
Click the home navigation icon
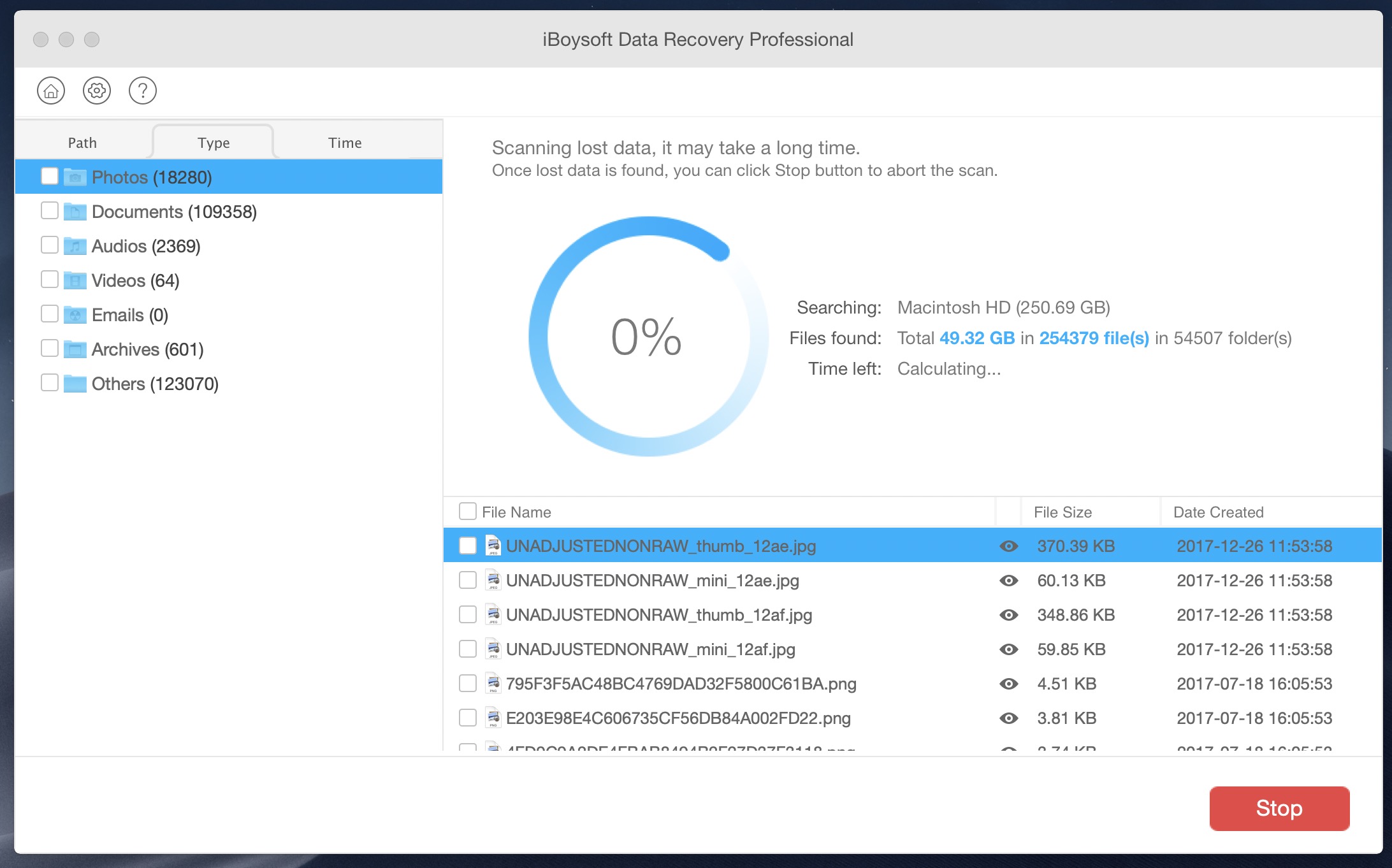tap(51, 92)
